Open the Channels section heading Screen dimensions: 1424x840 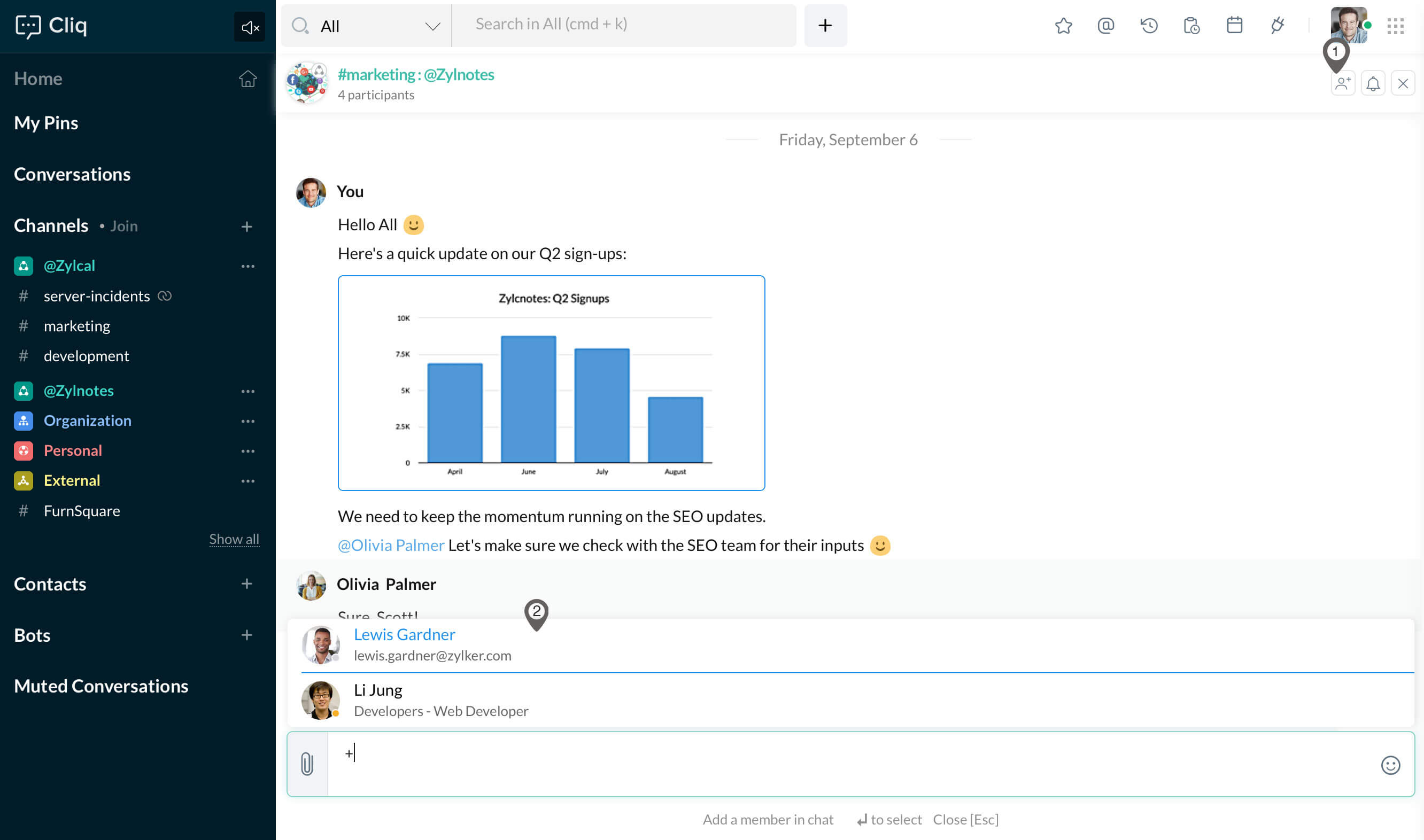click(51, 225)
